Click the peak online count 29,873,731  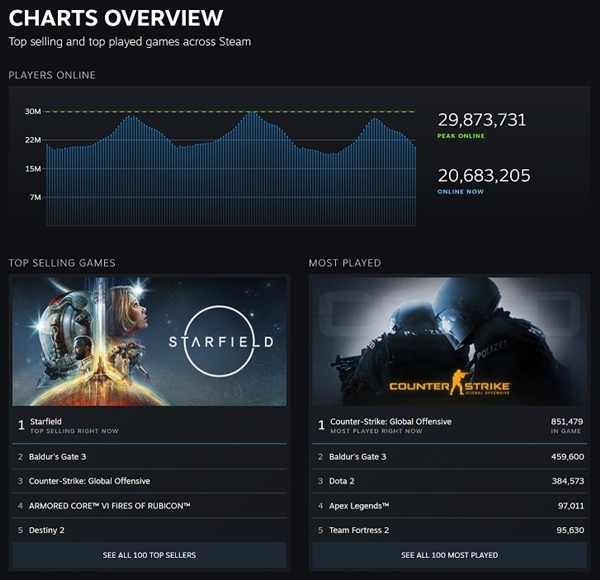click(482, 120)
